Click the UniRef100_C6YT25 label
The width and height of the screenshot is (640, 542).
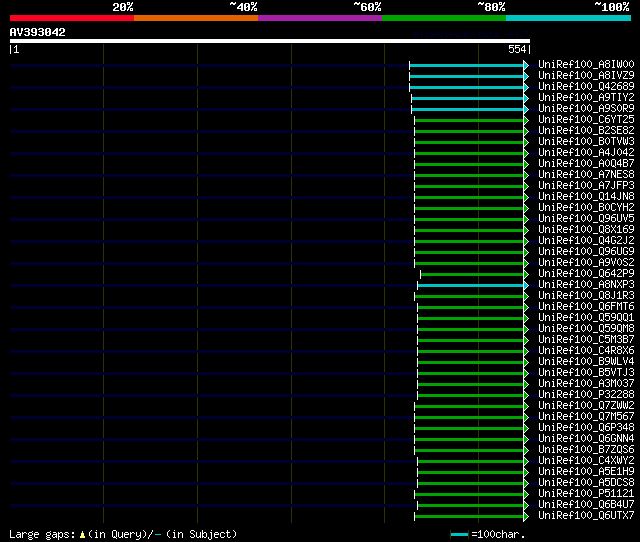click(586, 120)
